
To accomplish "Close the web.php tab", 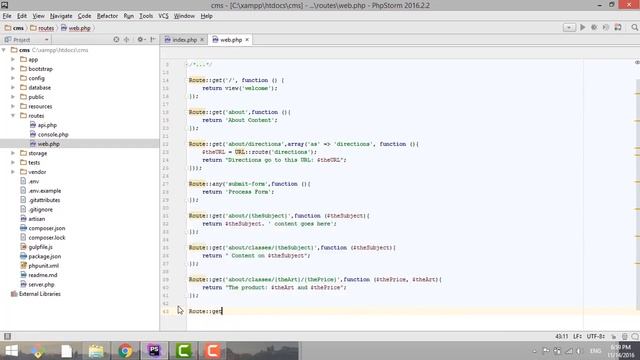I will 247,40.
